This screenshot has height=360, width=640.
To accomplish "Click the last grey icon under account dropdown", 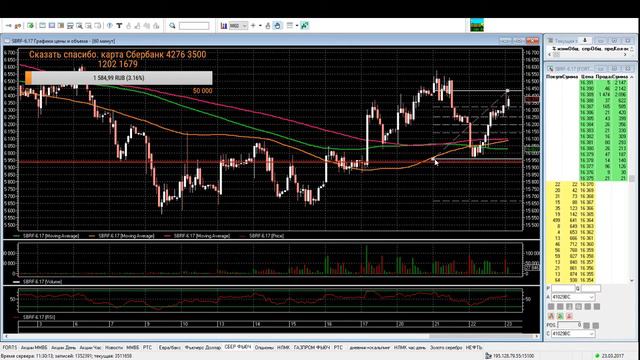I will pos(597,307).
